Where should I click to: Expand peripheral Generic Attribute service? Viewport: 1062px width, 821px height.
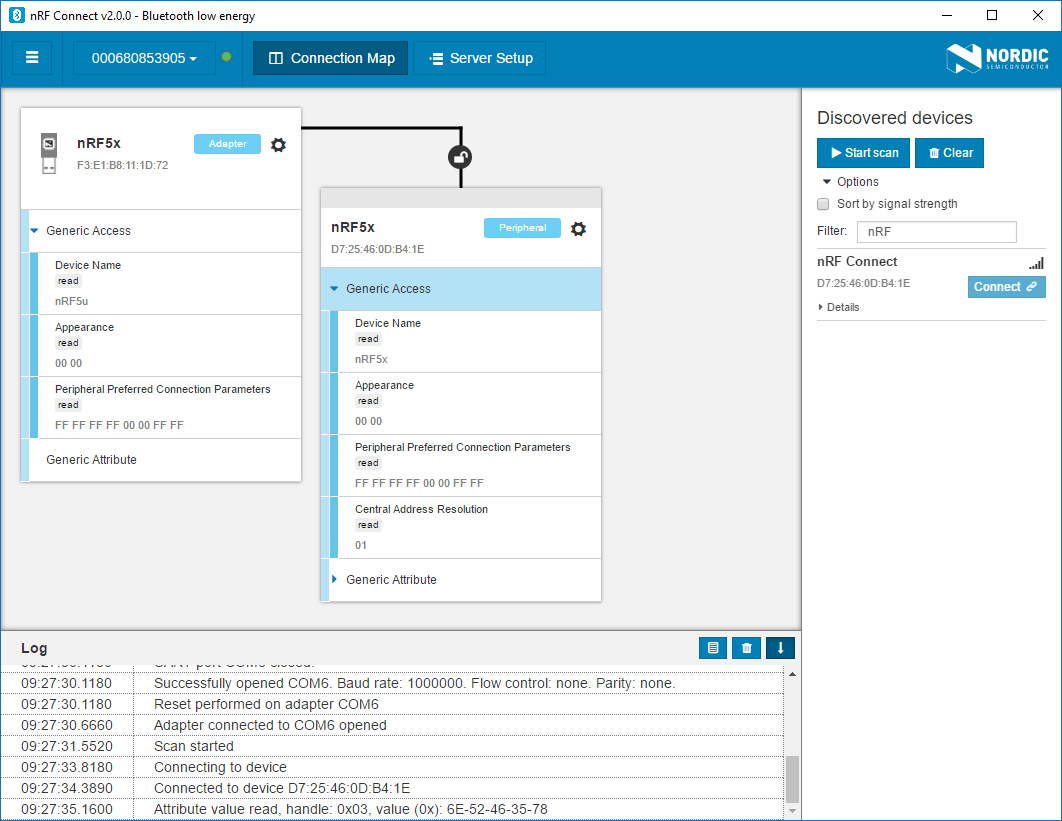click(334, 579)
